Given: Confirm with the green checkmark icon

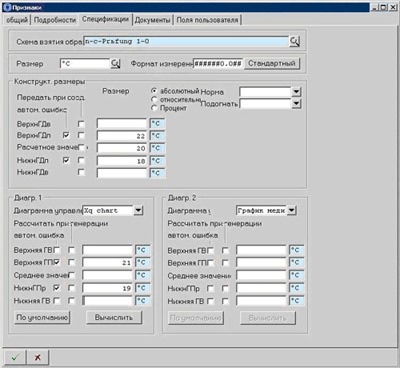Looking at the screenshot, I should [15, 357].
